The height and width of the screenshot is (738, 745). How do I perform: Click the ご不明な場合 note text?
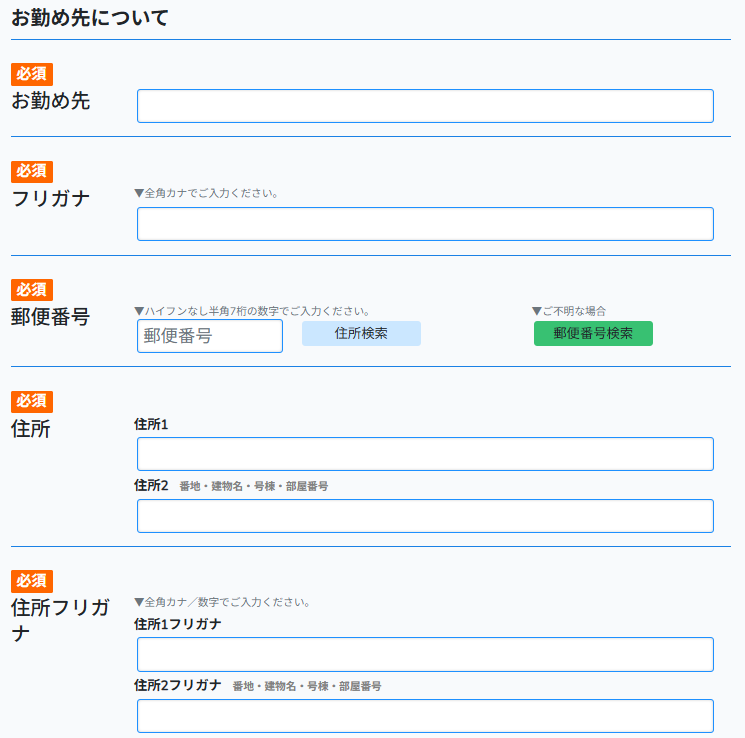coord(569,311)
